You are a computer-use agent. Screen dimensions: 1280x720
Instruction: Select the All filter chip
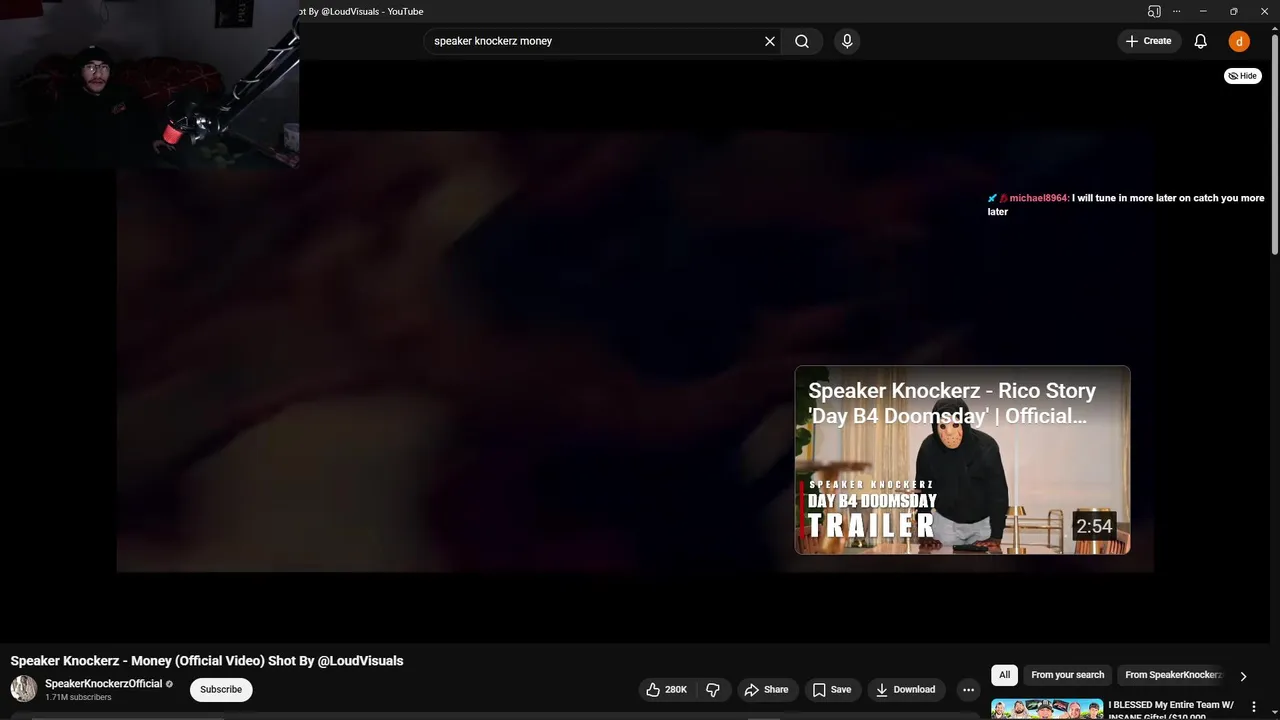point(1004,675)
